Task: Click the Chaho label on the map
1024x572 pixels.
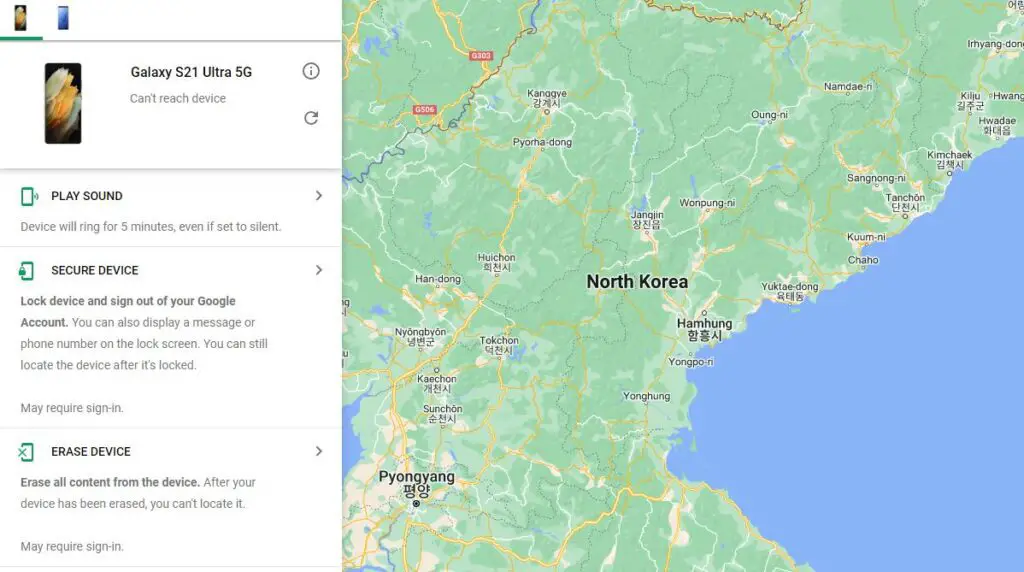Action: (x=863, y=260)
